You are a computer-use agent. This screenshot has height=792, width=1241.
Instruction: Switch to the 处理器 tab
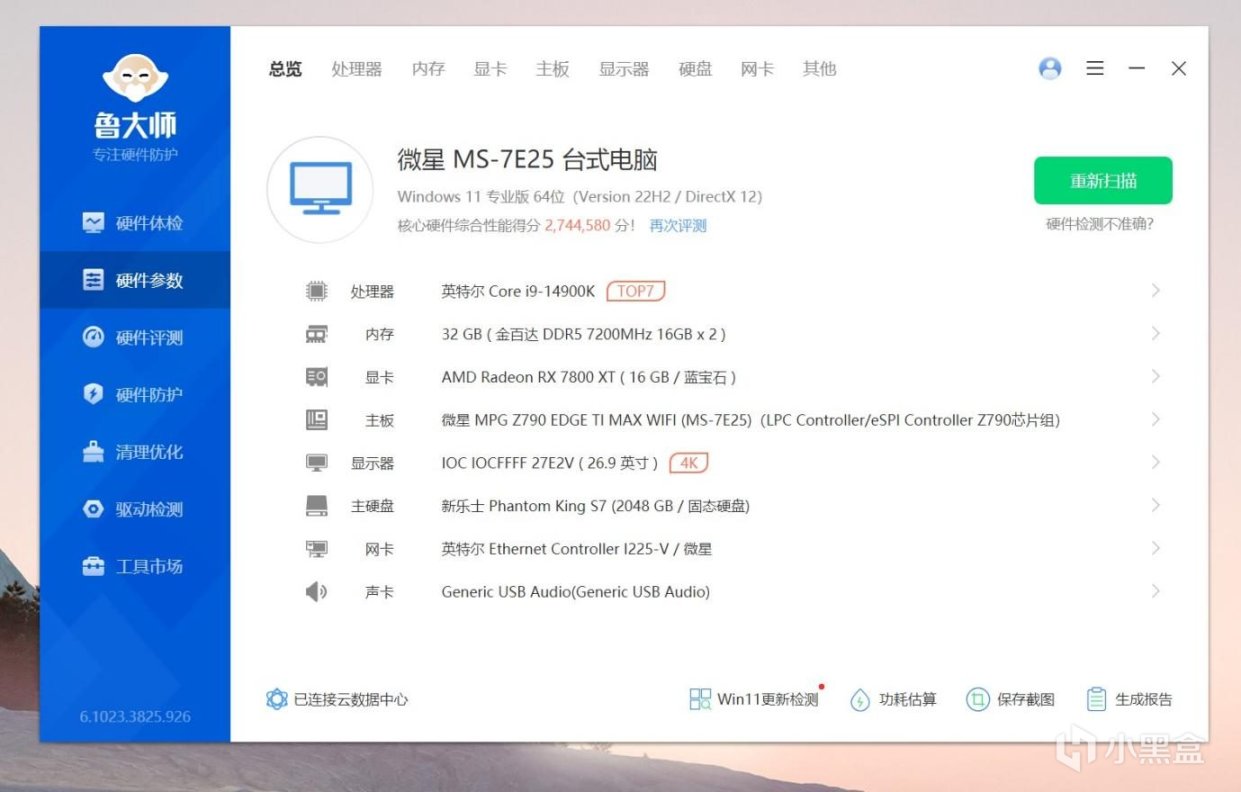pyautogui.click(x=357, y=69)
